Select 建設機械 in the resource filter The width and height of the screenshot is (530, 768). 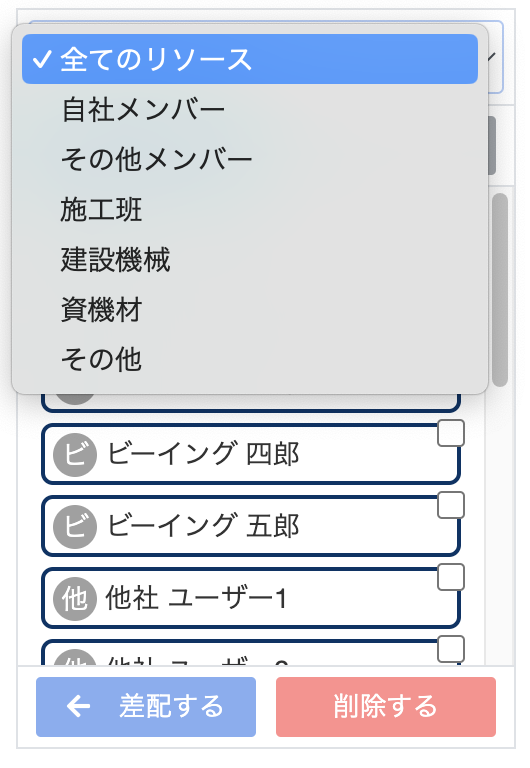(x=250, y=259)
